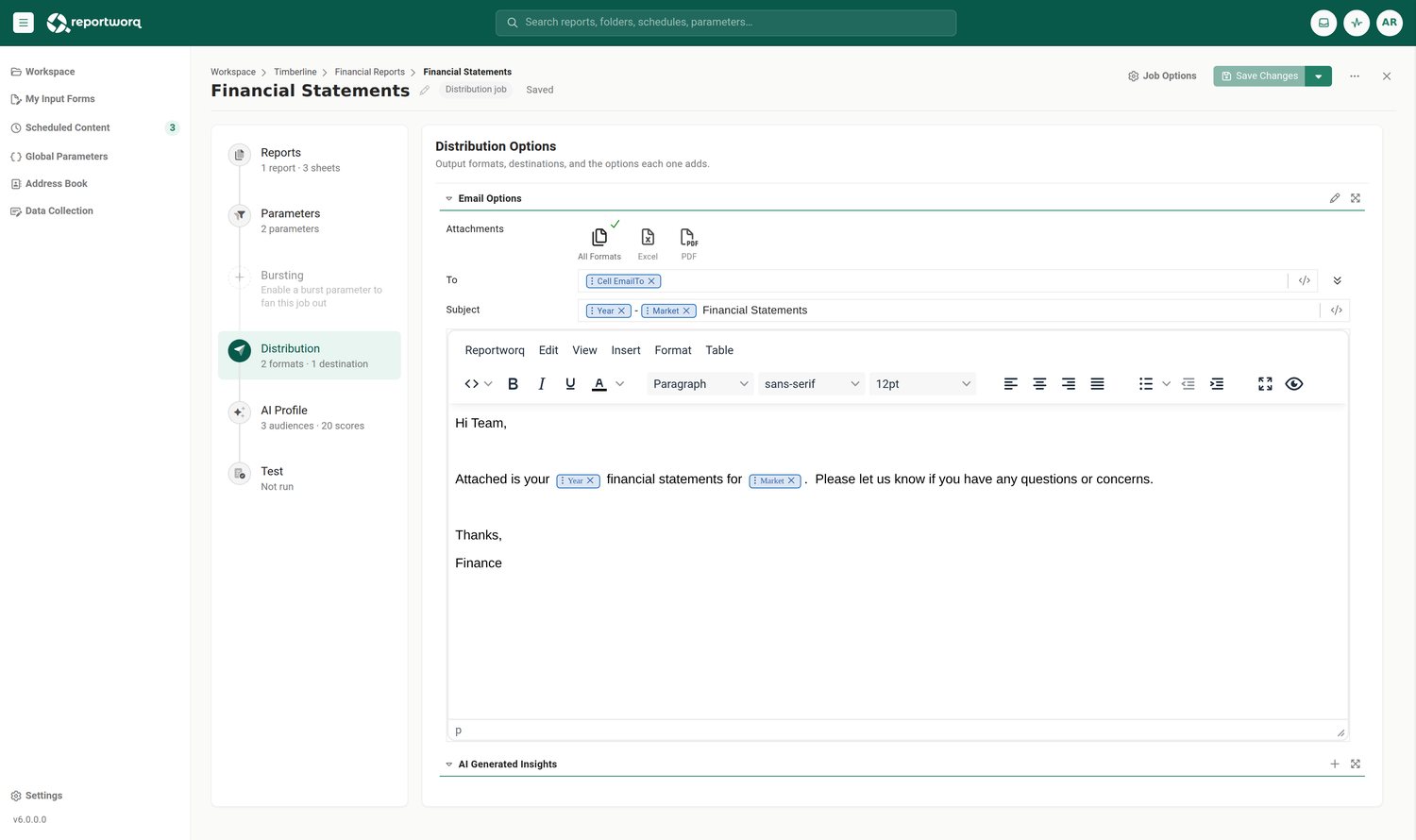This screenshot has height=840, width=1416.
Task: Open the AR user avatar menu
Action: (x=1390, y=23)
